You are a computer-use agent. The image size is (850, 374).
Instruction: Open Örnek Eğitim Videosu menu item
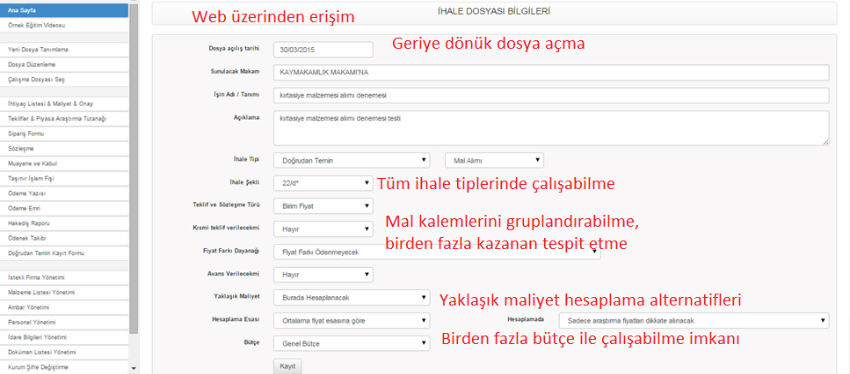tap(64, 25)
